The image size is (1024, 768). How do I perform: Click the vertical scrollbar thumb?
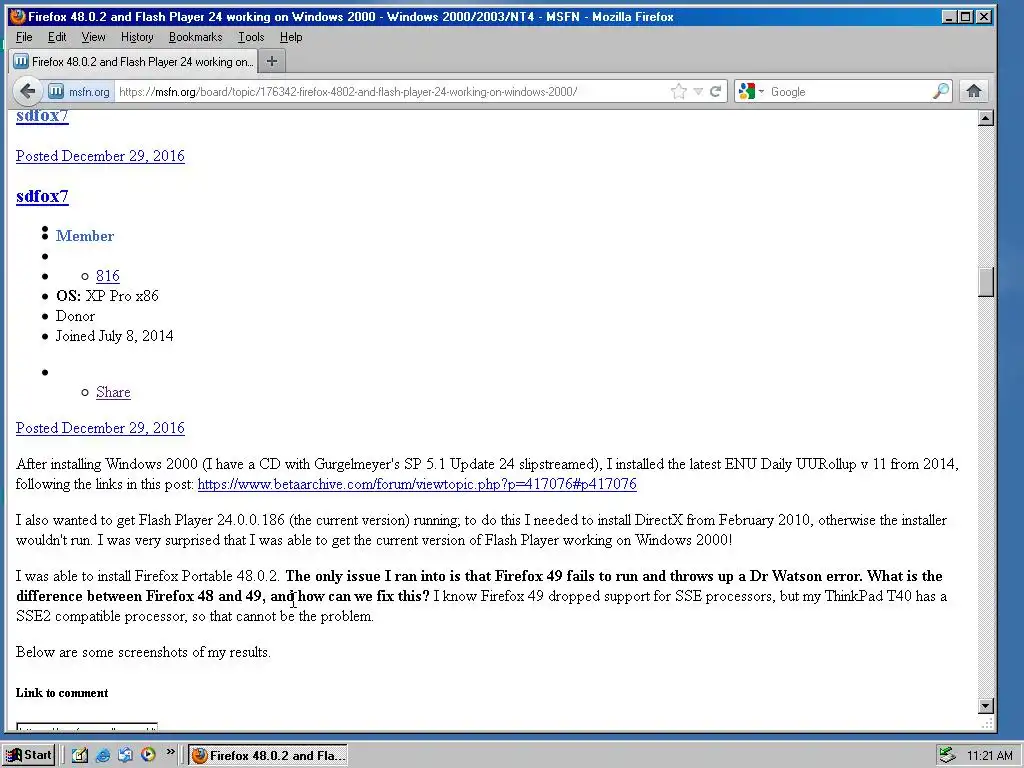[x=985, y=282]
